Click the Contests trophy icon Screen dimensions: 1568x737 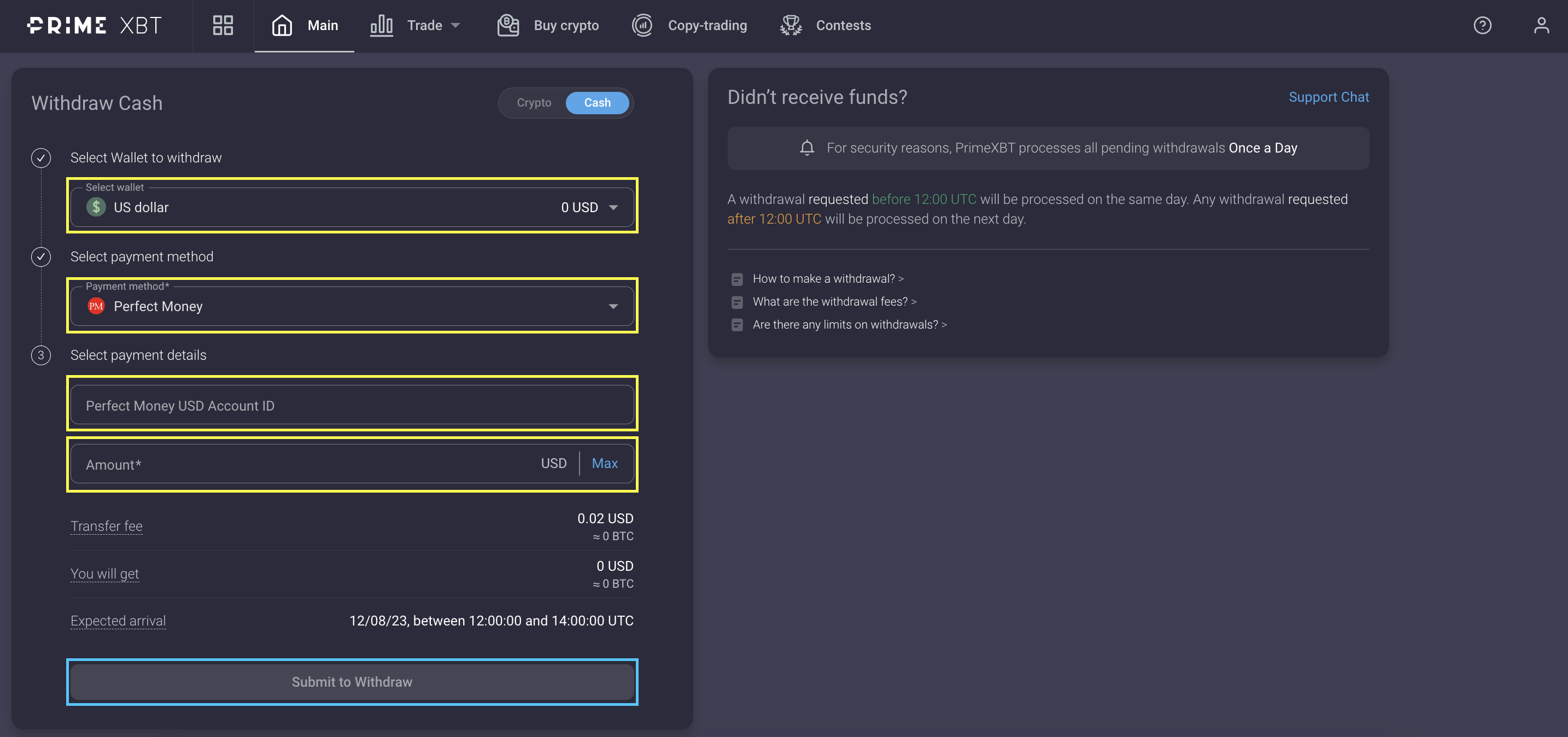click(791, 26)
